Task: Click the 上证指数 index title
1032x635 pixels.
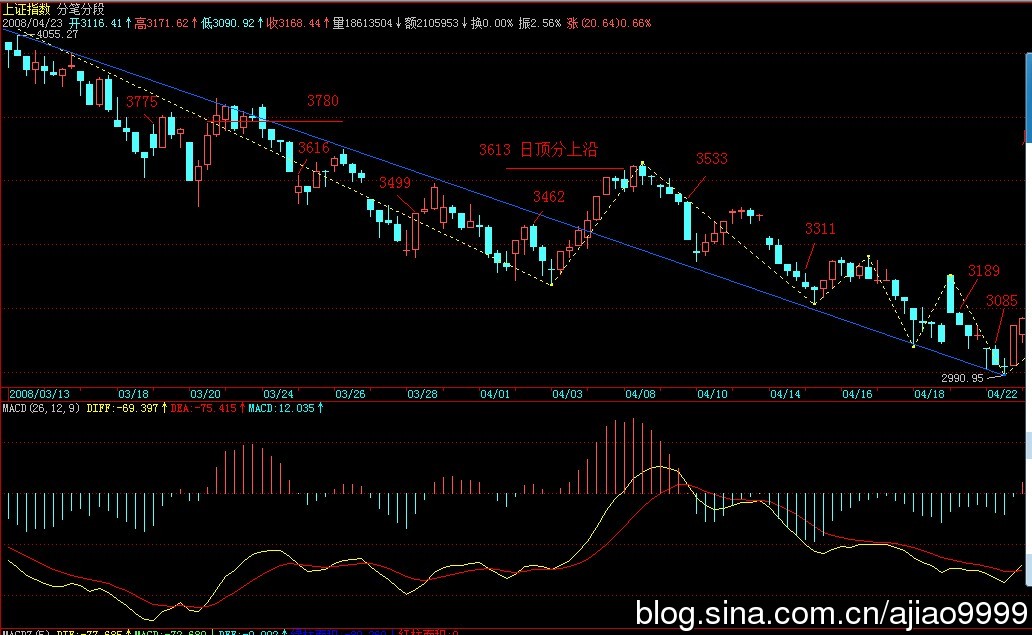Action: (26, 8)
